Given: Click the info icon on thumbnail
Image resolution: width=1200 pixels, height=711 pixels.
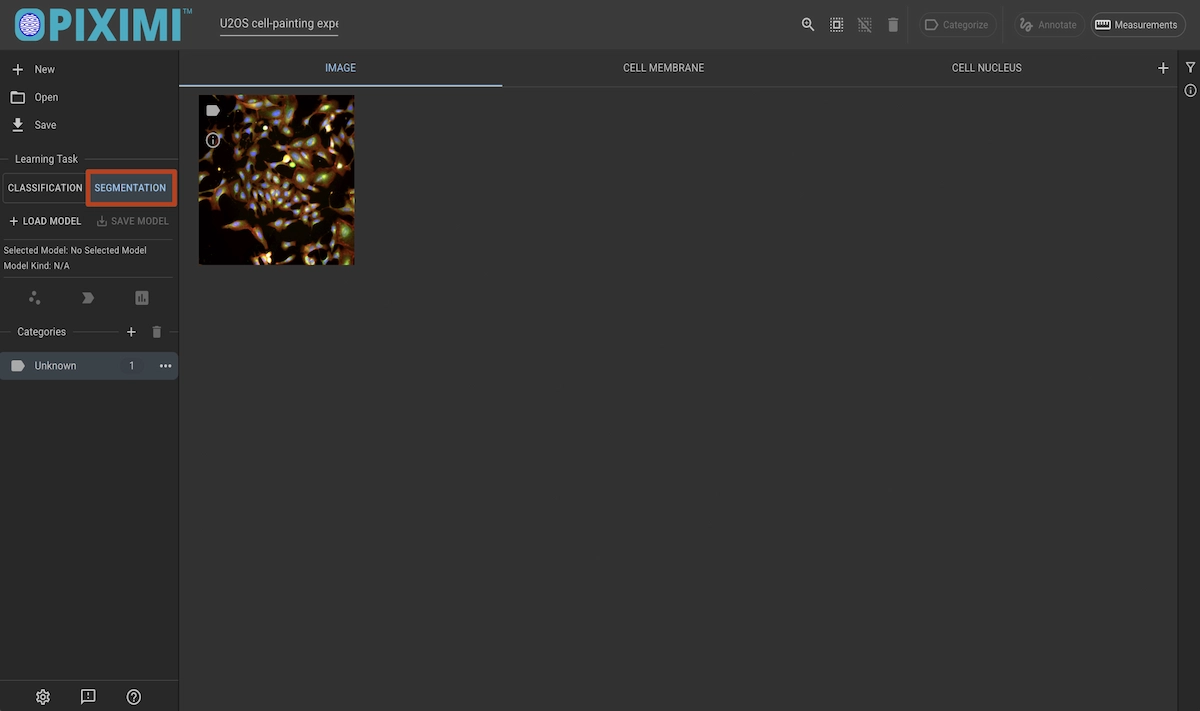Looking at the screenshot, I should [x=213, y=140].
